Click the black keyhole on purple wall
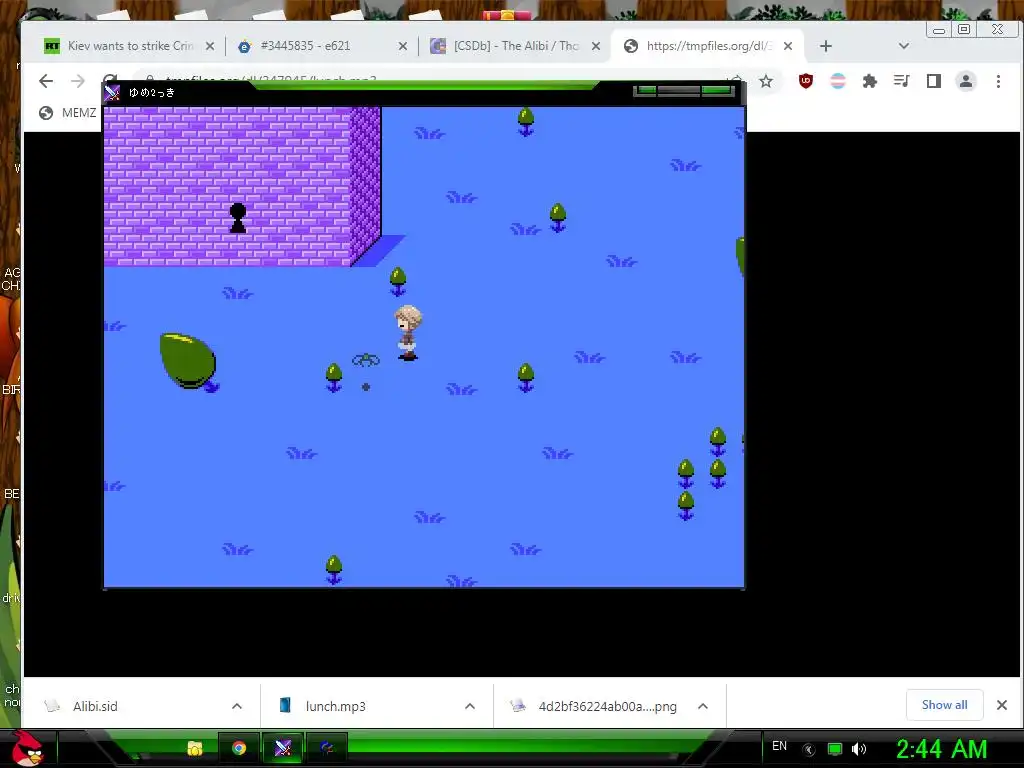1024x768 pixels. click(x=238, y=217)
